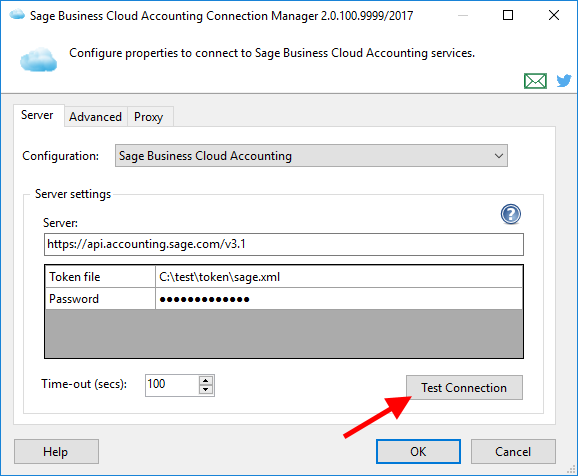Click the Token file label cell
The height and width of the screenshot is (476, 578).
point(100,277)
